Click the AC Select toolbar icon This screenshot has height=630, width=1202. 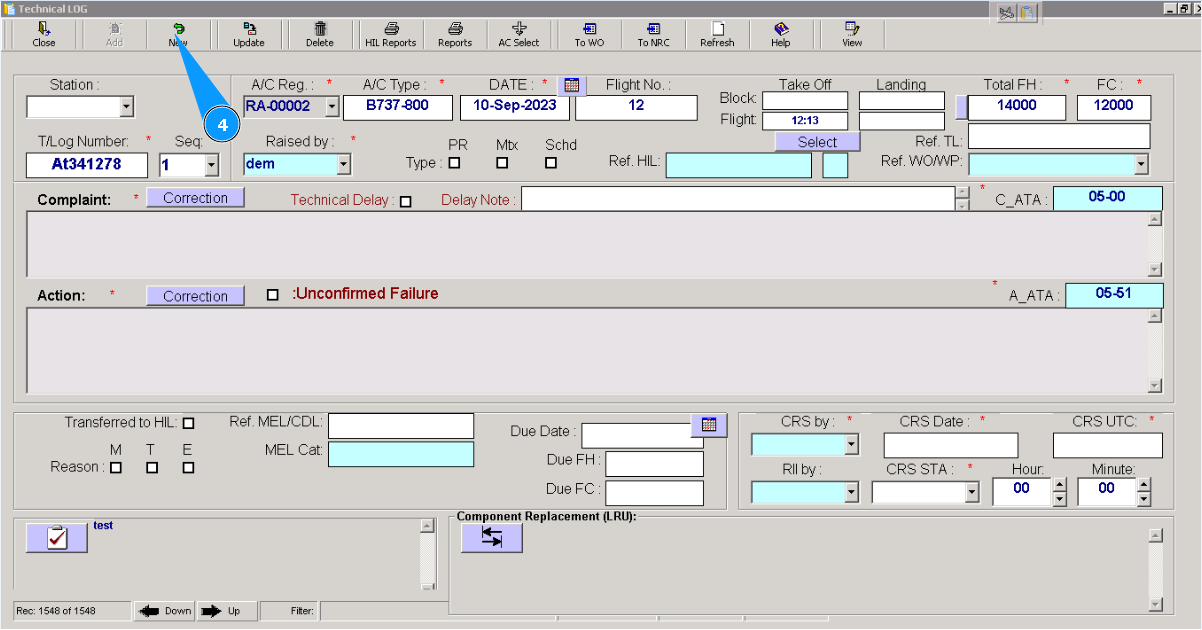tap(519, 35)
